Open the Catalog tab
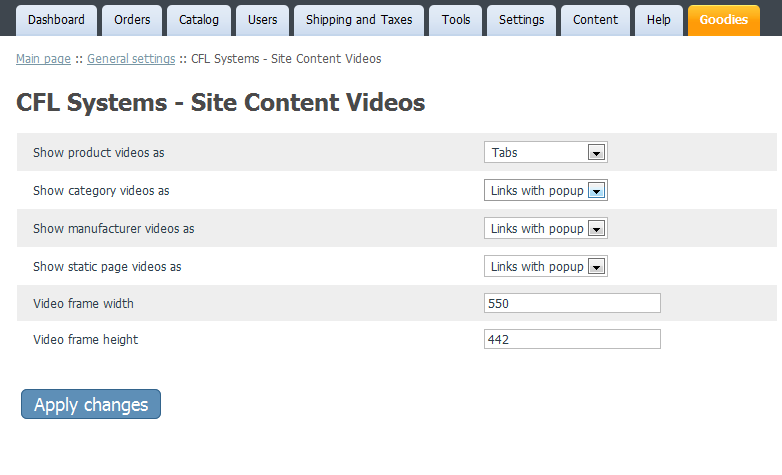The width and height of the screenshot is (782, 475). pos(199,20)
